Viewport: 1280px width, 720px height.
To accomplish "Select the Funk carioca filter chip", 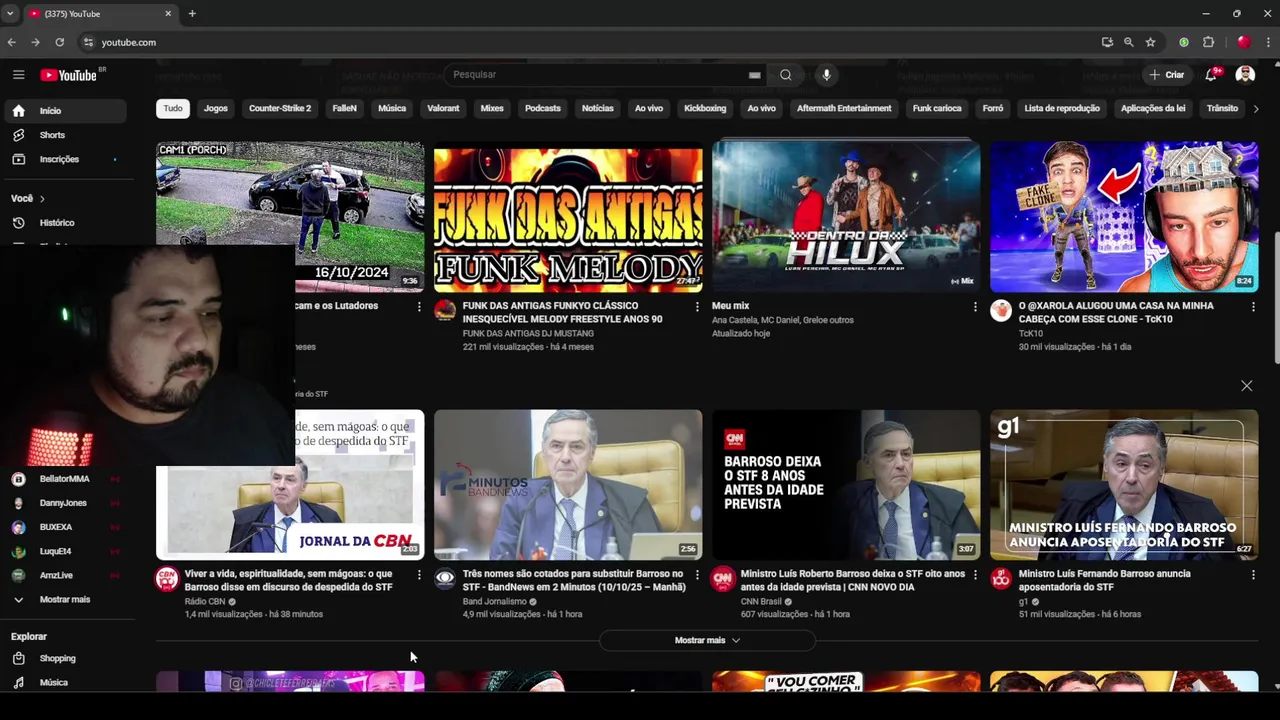I will pos(937,108).
